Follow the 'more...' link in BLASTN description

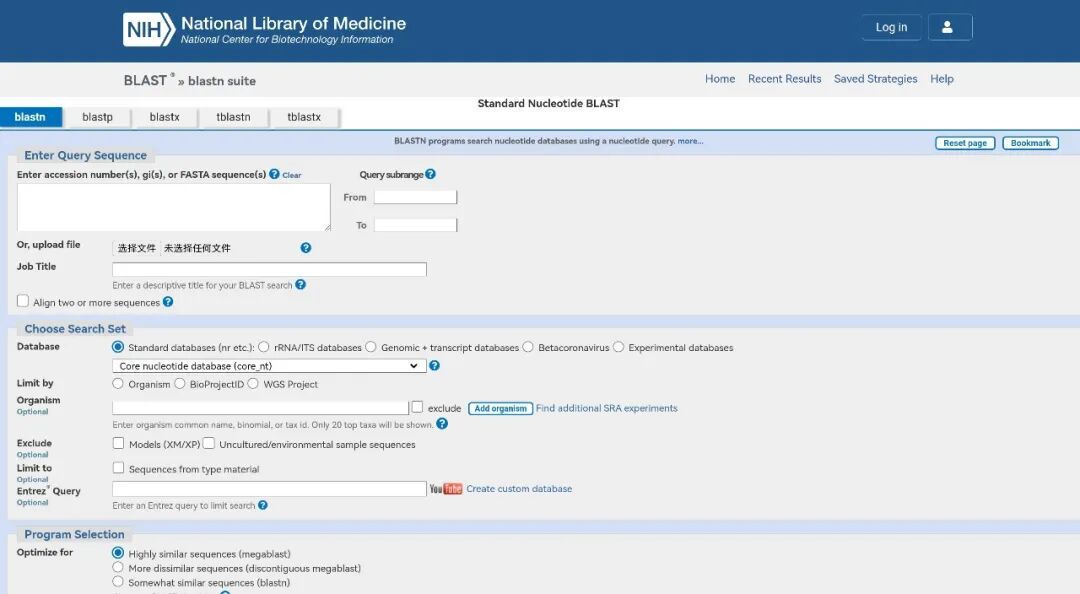pyautogui.click(x=690, y=141)
